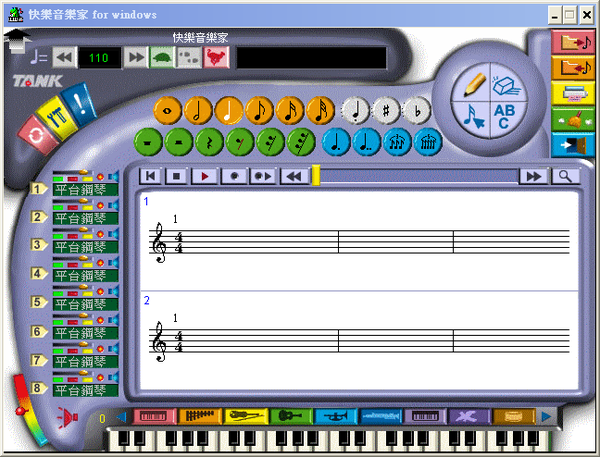This screenshot has width=600, height=457.
Task: Choose the red piano instrument category
Action: pyautogui.click(x=155, y=416)
